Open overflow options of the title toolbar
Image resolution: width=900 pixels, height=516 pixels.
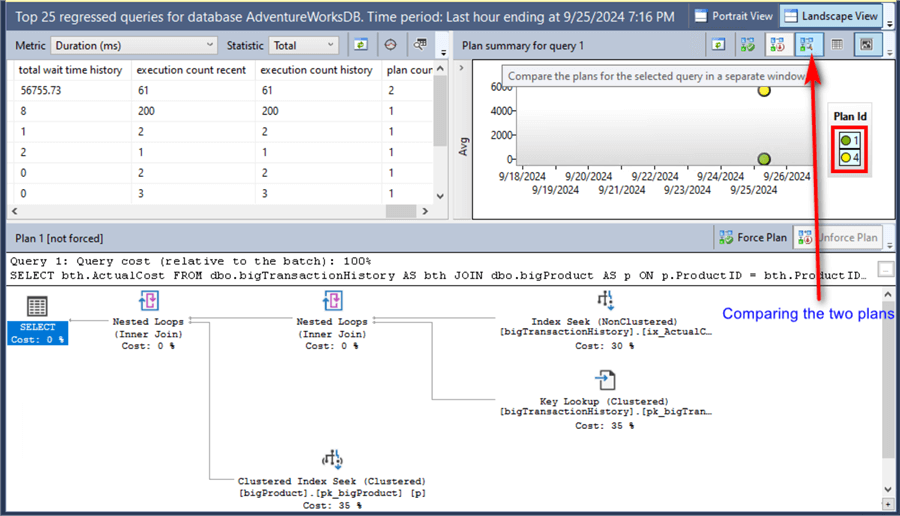[x=890, y=24]
